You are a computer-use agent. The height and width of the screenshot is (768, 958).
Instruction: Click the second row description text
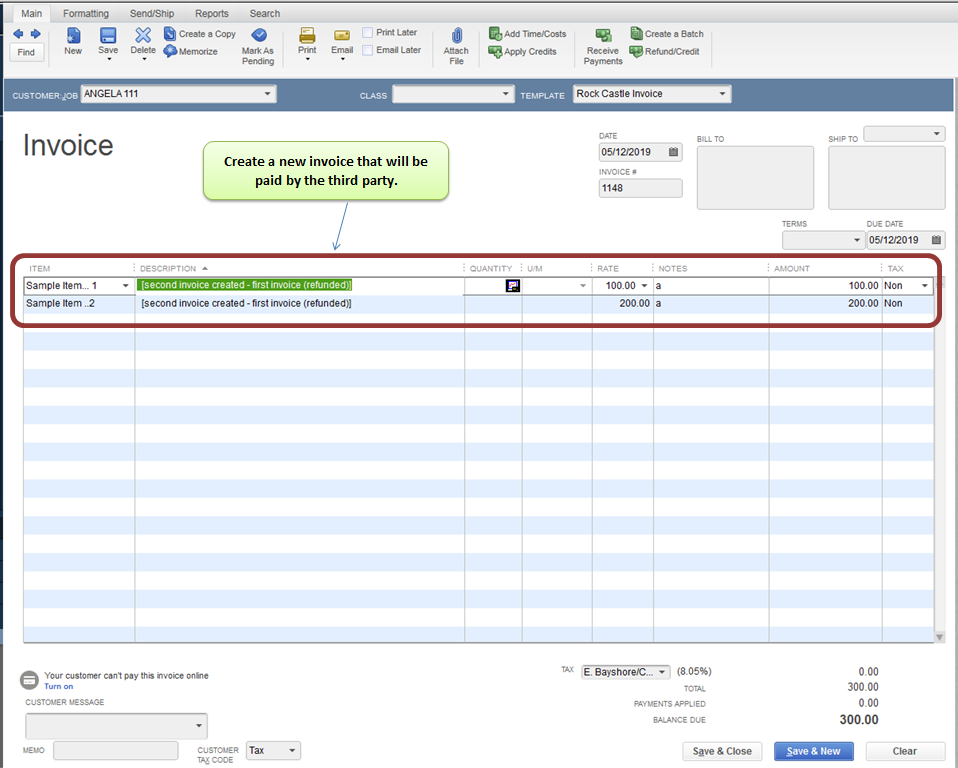pos(246,304)
